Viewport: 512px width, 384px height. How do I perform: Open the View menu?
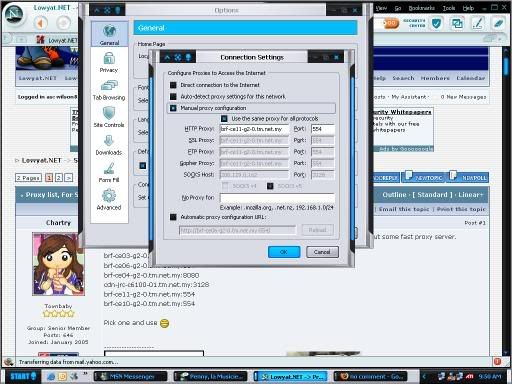click(381, 8)
